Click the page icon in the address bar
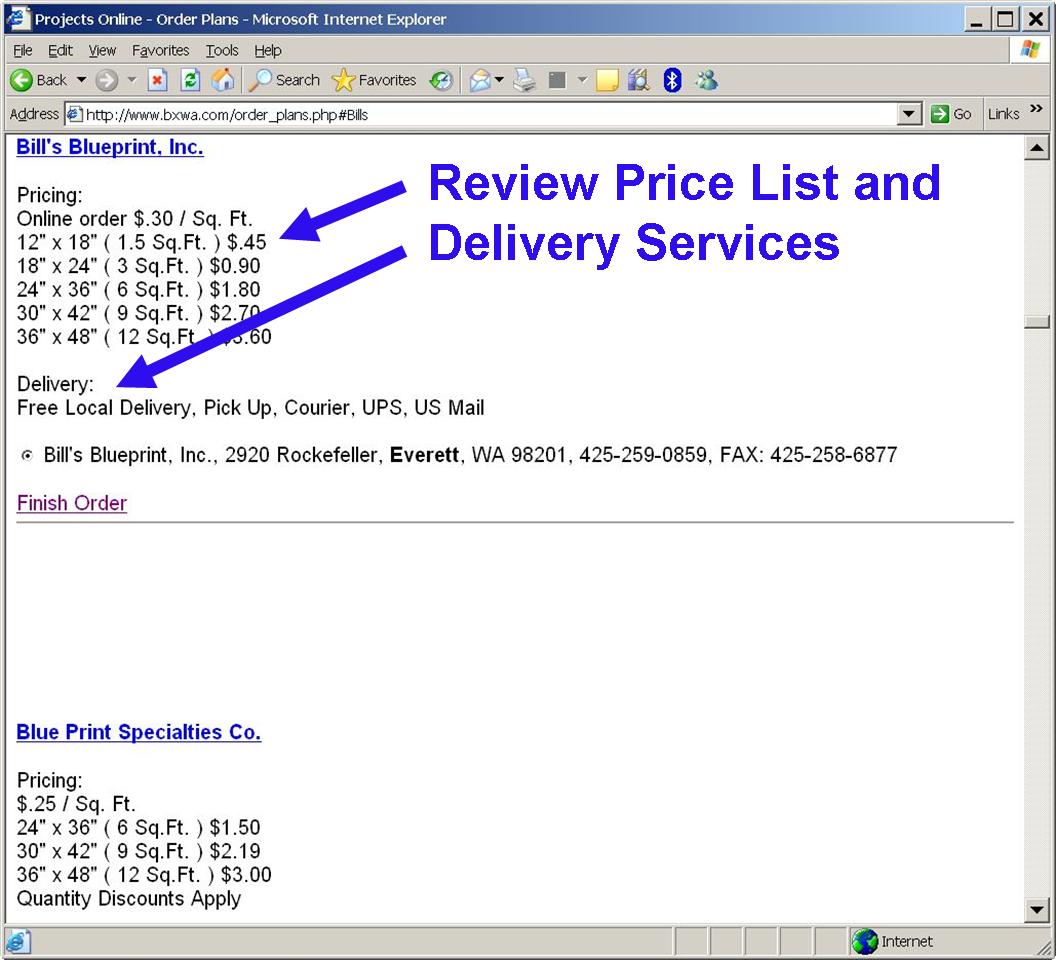This screenshot has width=1056, height=960. point(74,115)
